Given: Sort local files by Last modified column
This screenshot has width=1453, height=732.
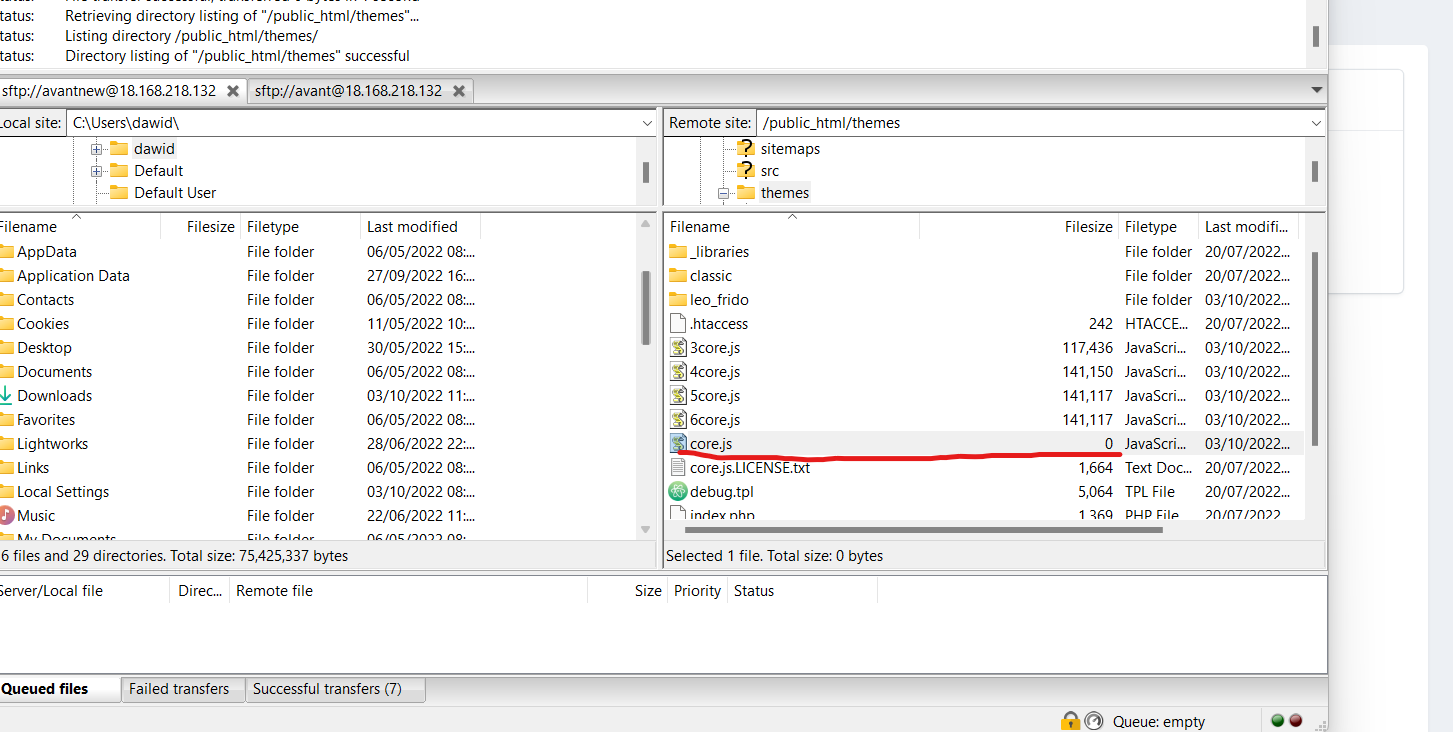Looking at the screenshot, I should click(420, 227).
